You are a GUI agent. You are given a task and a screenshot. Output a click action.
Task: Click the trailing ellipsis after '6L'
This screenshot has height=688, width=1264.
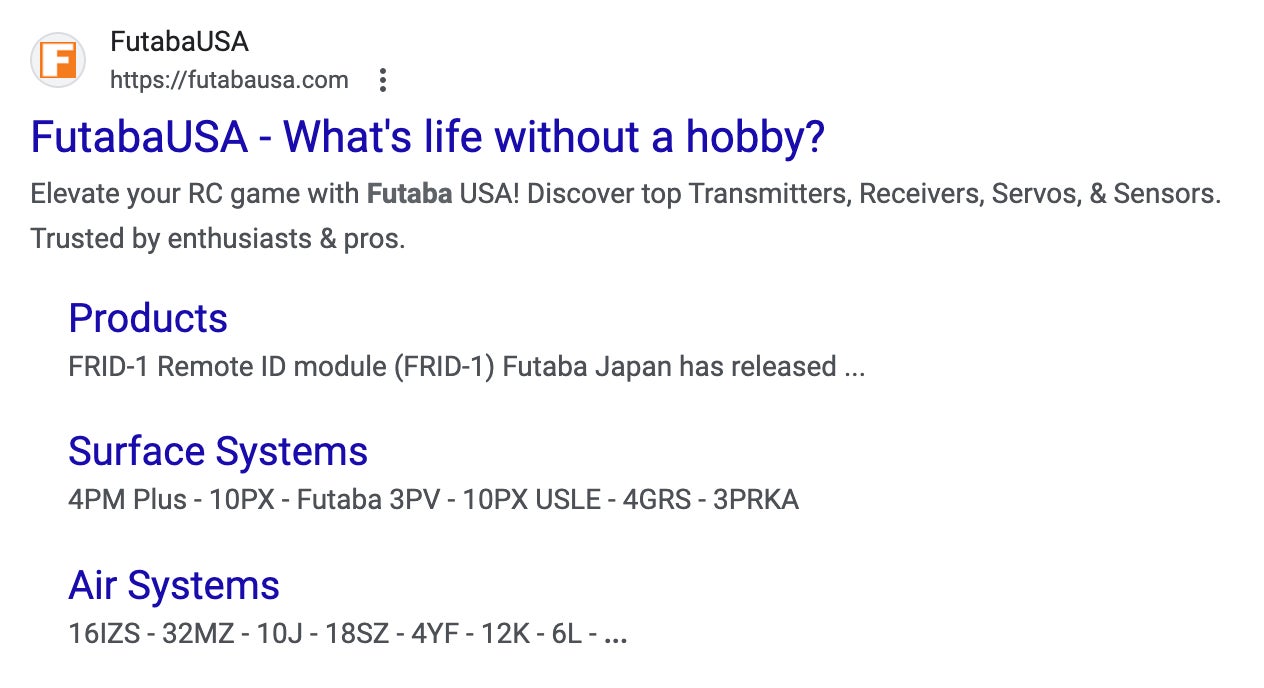pos(616,636)
